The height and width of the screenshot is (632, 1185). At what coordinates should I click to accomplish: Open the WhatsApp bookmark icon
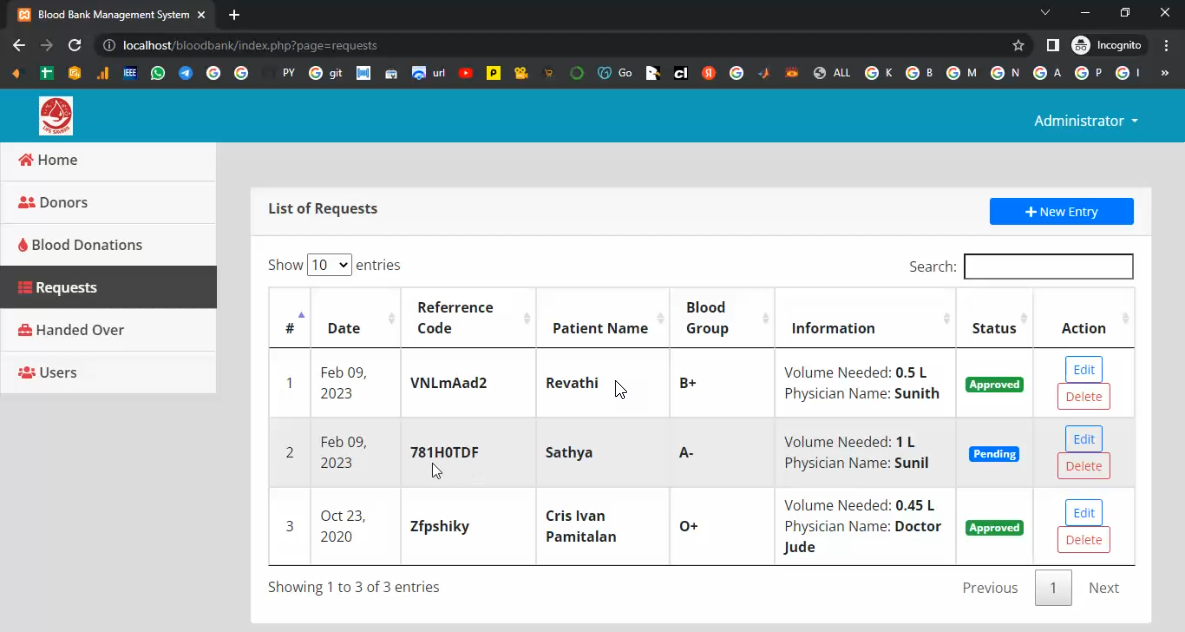pos(158,73)
